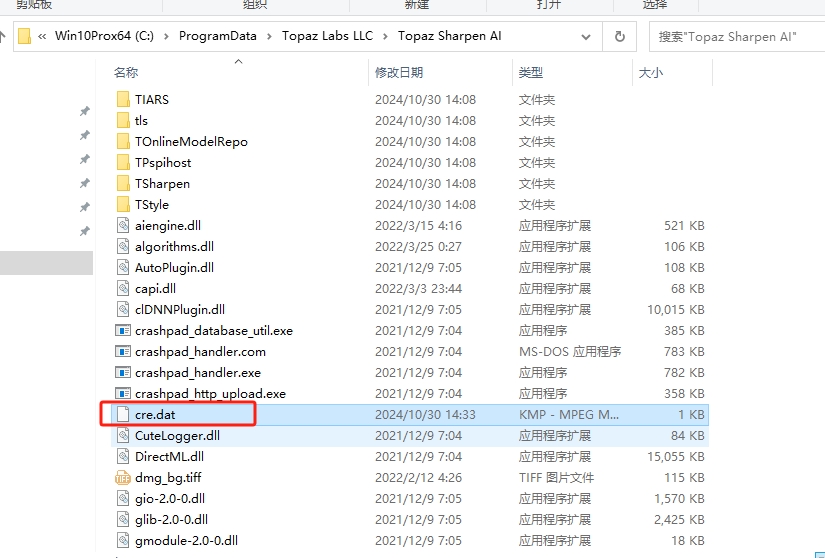Click the pin icon beside TIARS row
Image resolution: width=825 pixels, height=558 pixels.
coord(84,111)
